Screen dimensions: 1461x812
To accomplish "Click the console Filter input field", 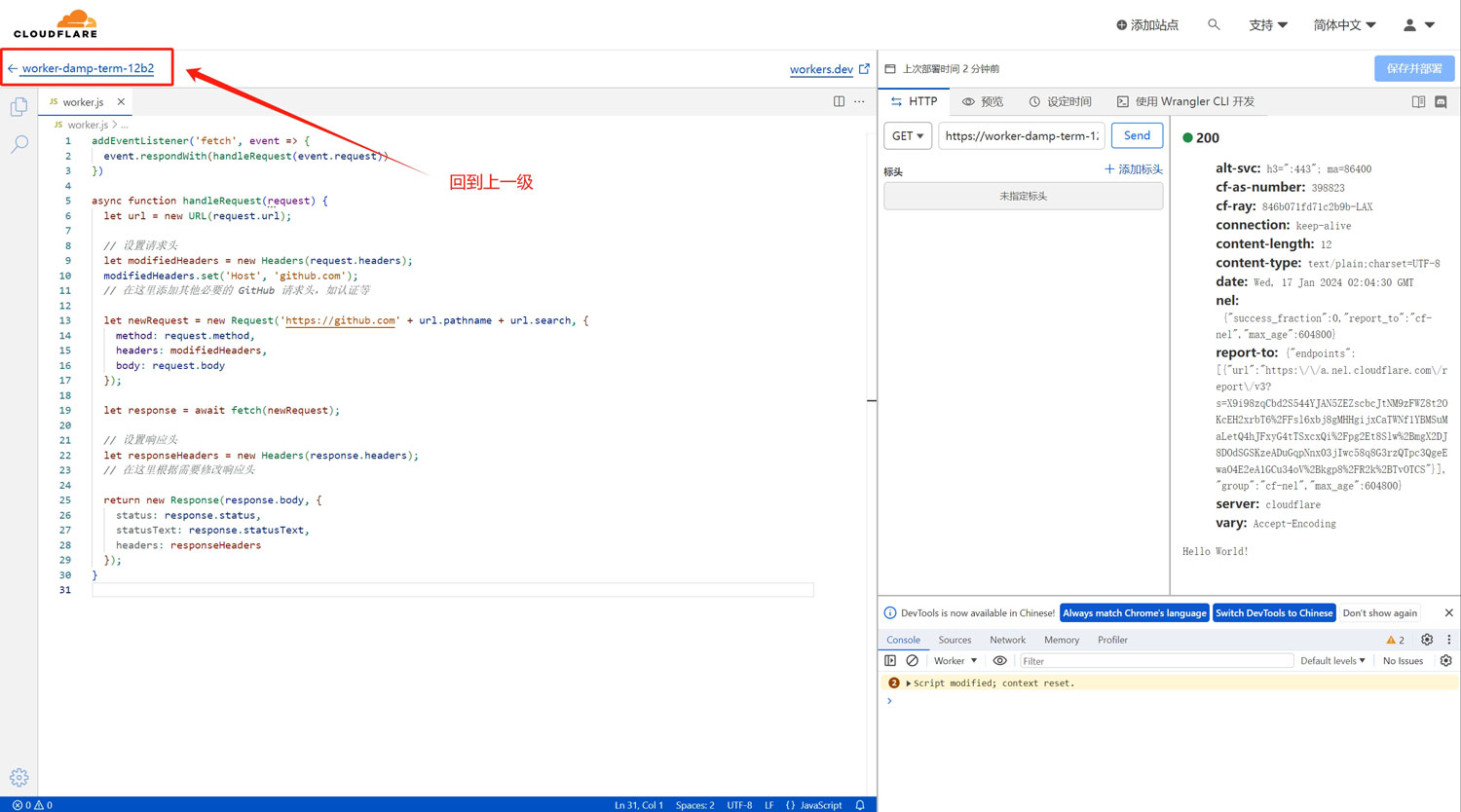I will coord(1155,660).
